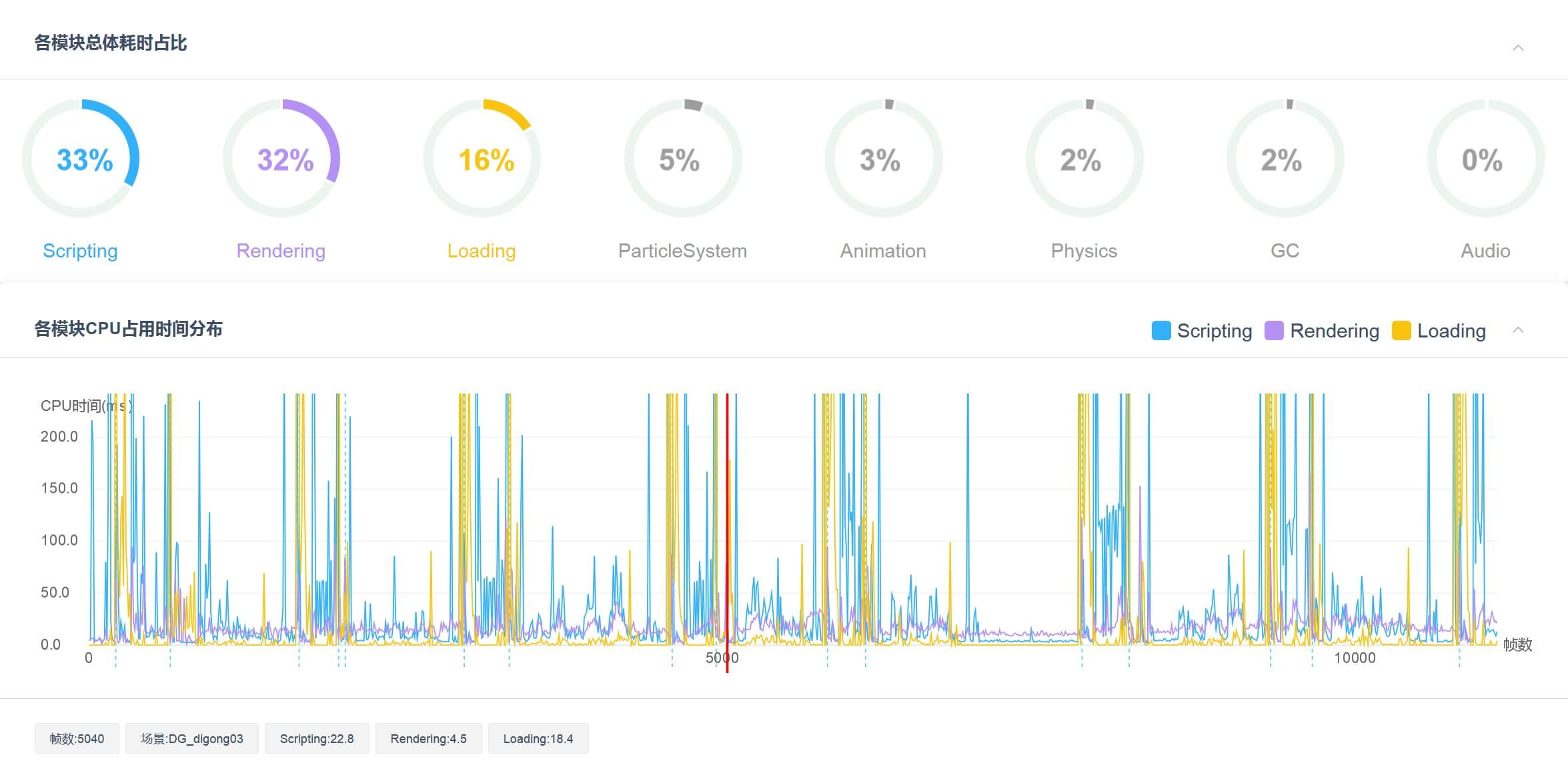Toggle Scripting series in chart legend
The image size is (1568, 771).
[x=1201, y=331]
